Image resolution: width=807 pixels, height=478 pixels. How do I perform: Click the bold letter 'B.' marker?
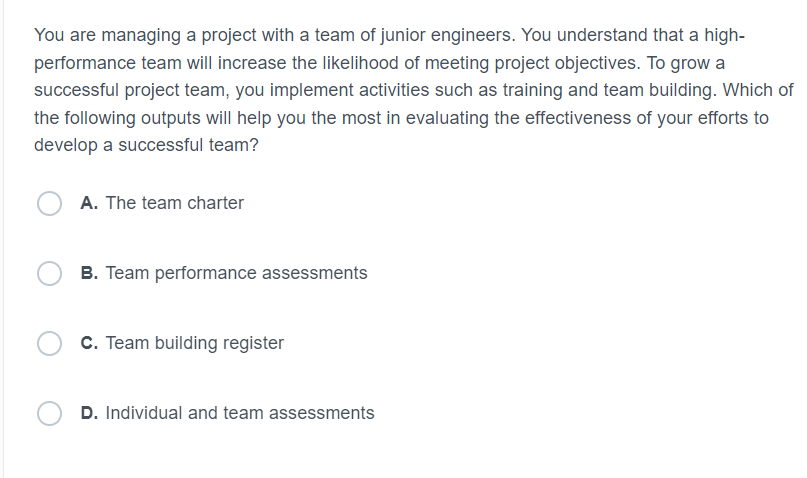coord(89,273)
